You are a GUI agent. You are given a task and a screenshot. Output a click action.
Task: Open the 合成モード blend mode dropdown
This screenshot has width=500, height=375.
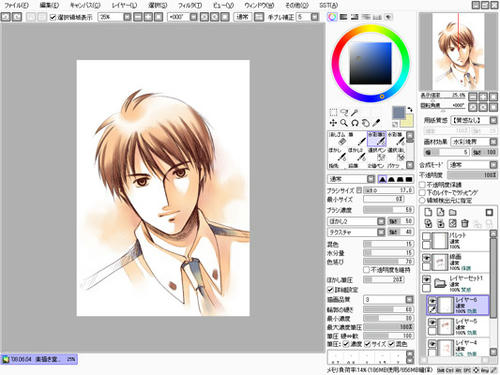pyautogui.click(x=473, y=165)
